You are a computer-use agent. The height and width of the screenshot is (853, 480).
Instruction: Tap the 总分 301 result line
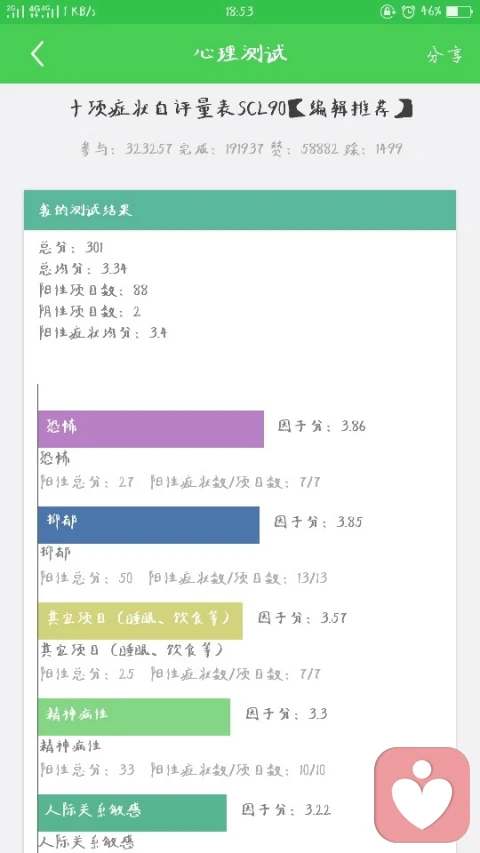coord(71,248)
